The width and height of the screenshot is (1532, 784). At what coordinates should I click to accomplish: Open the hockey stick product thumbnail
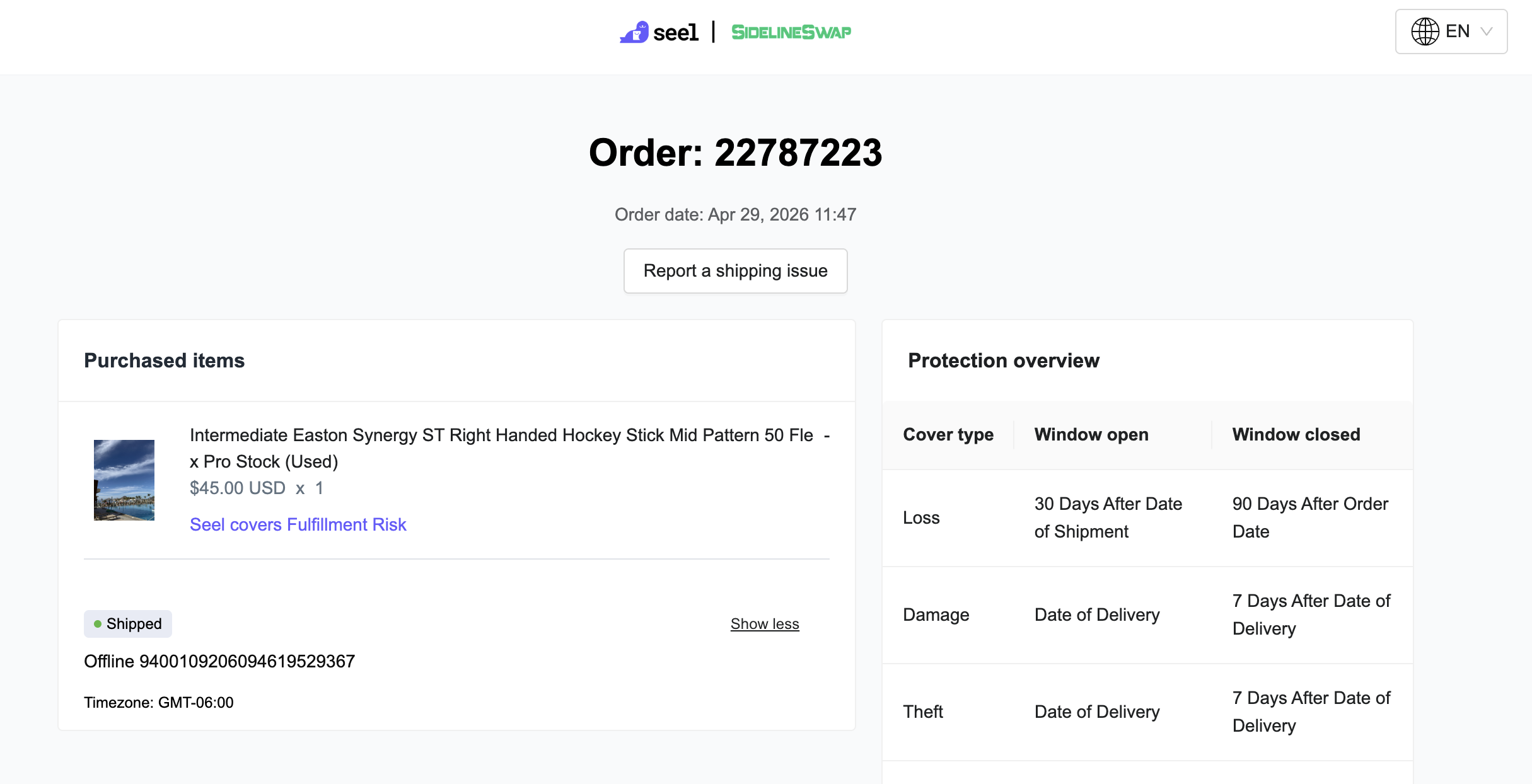(124, 480)
